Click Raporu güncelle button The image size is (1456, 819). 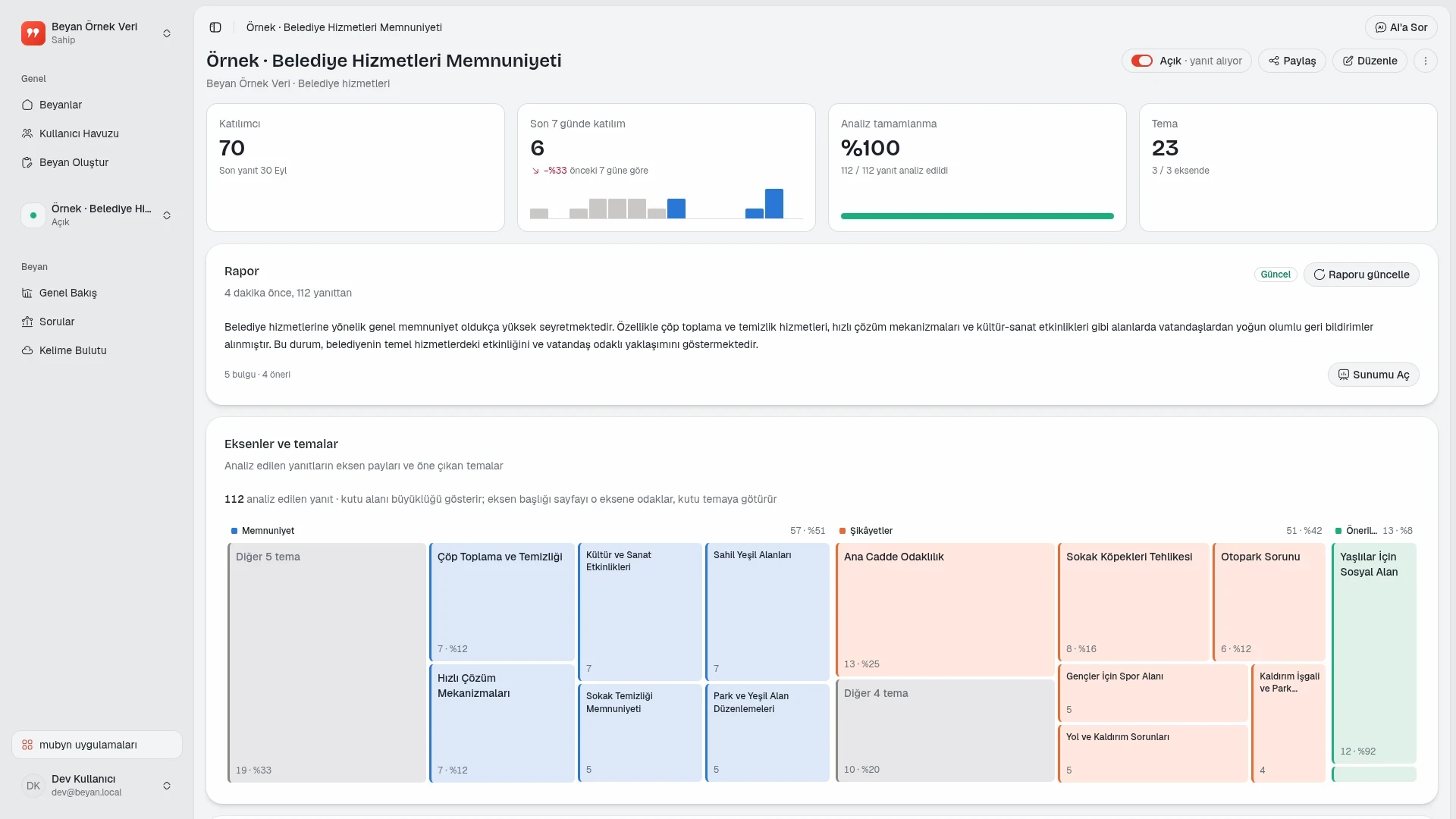tap(1361, 275)
